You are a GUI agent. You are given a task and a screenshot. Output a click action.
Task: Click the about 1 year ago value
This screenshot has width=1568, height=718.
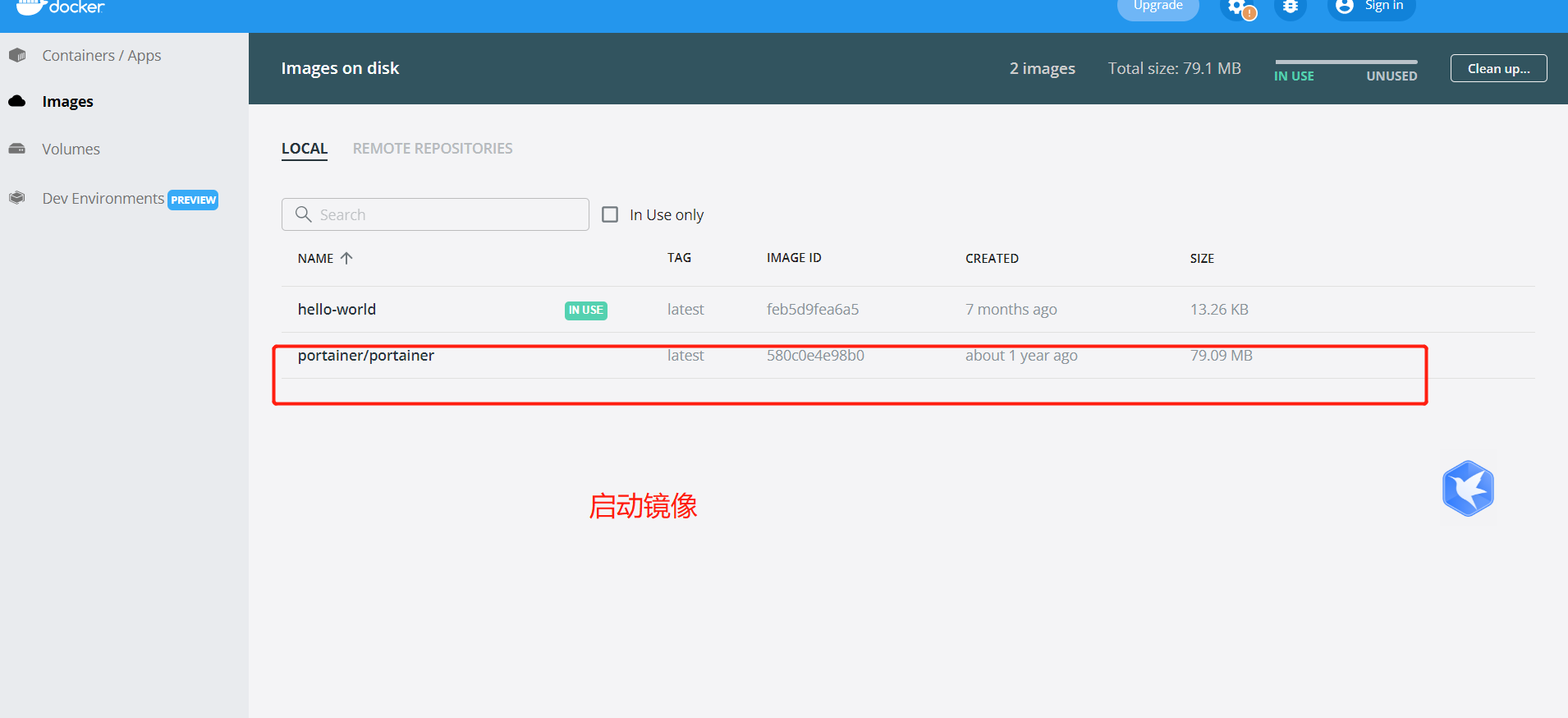point(1021,356)
